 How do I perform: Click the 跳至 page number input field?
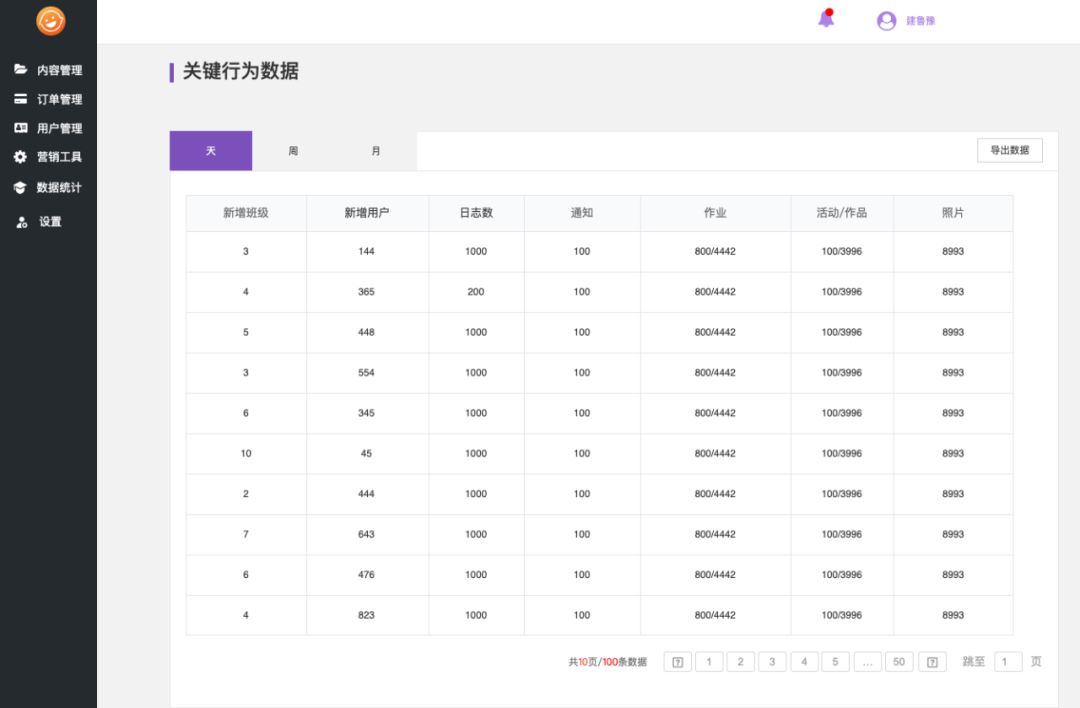tap(1008, 662)
